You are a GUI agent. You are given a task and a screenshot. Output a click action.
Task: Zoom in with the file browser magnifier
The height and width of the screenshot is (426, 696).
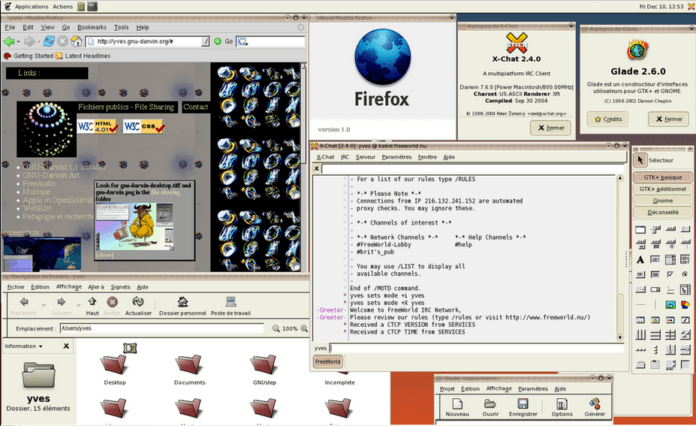tap(304, 328)
